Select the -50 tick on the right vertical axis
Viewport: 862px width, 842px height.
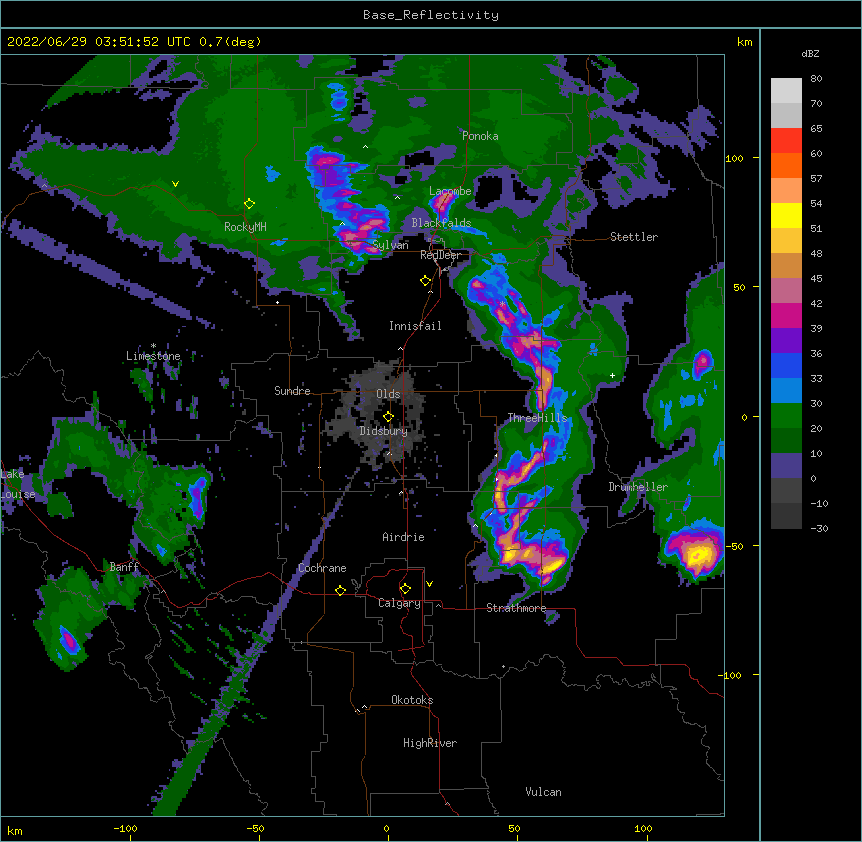point(734,546)
